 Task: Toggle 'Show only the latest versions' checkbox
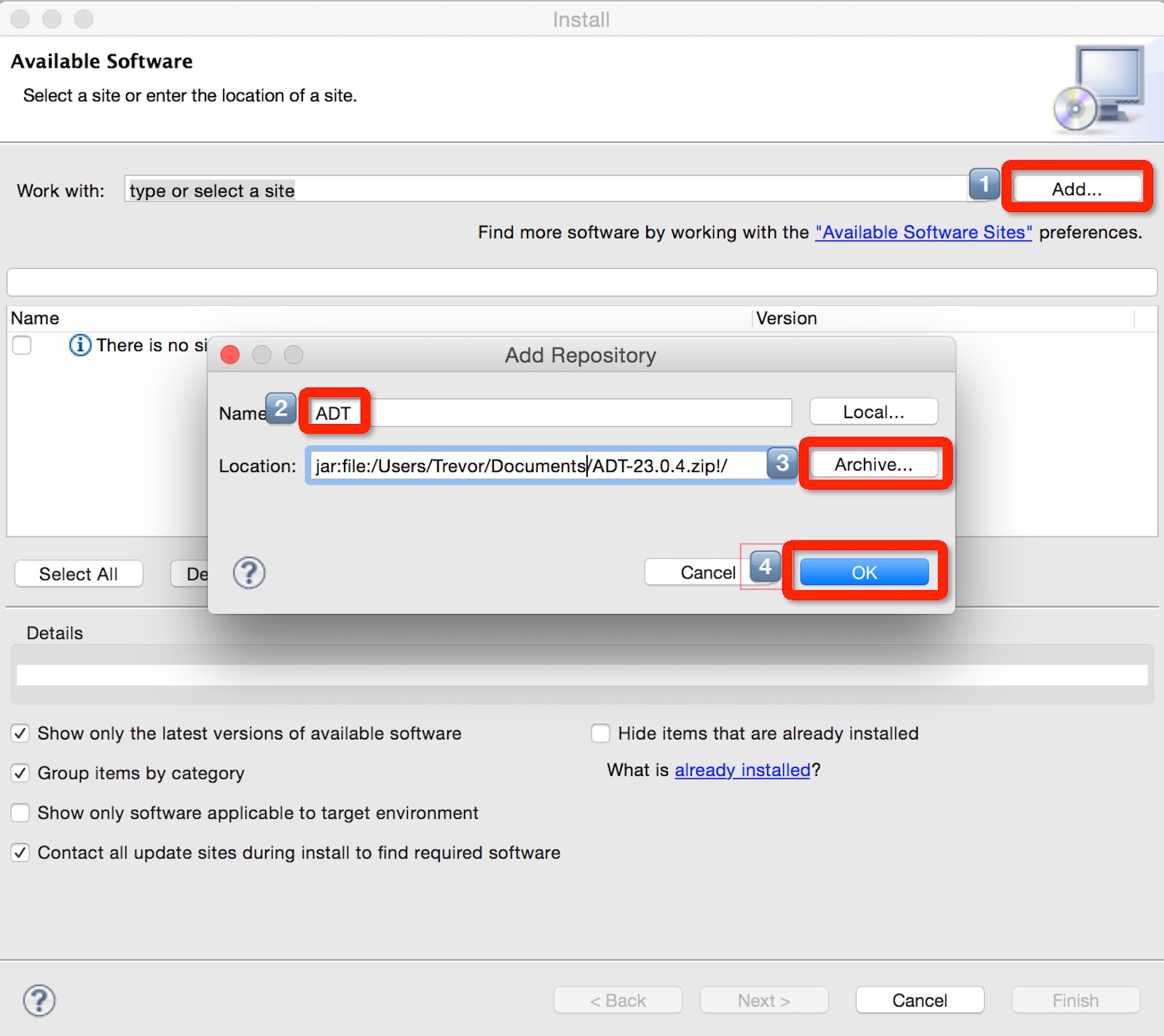[x=20, y=733]
